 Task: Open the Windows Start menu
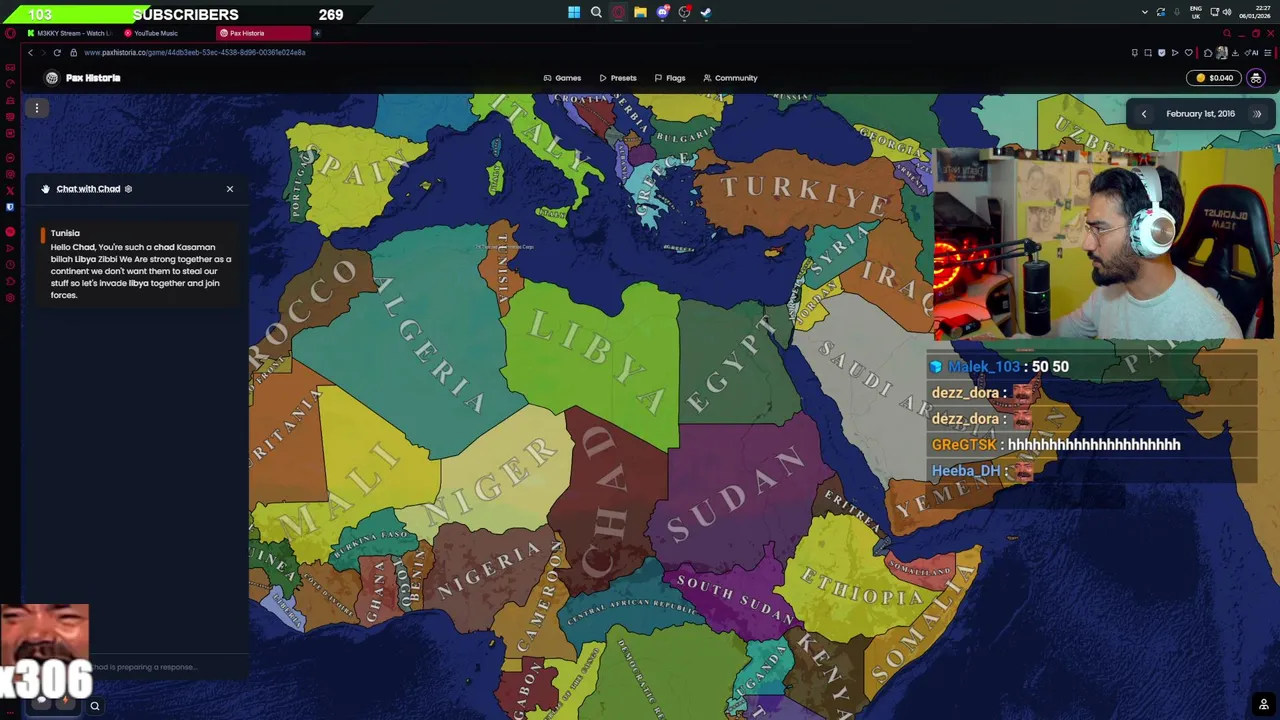click(574, 13)
